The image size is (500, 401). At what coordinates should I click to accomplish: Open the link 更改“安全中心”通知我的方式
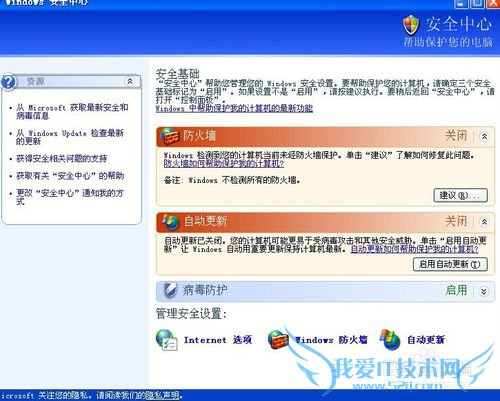70,197
